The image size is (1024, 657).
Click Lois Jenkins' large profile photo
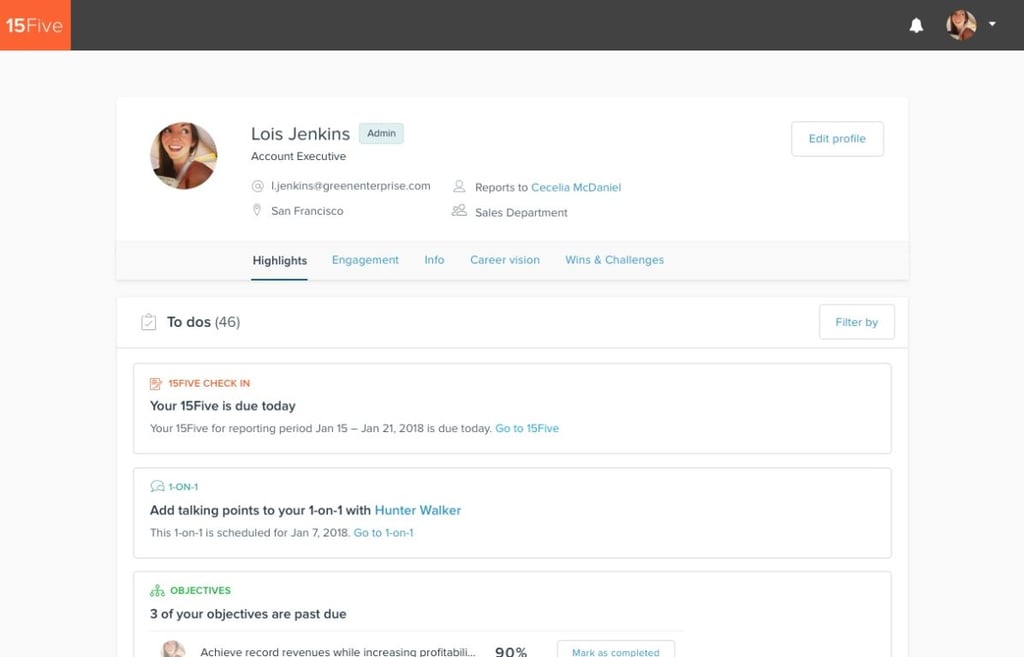184,156
